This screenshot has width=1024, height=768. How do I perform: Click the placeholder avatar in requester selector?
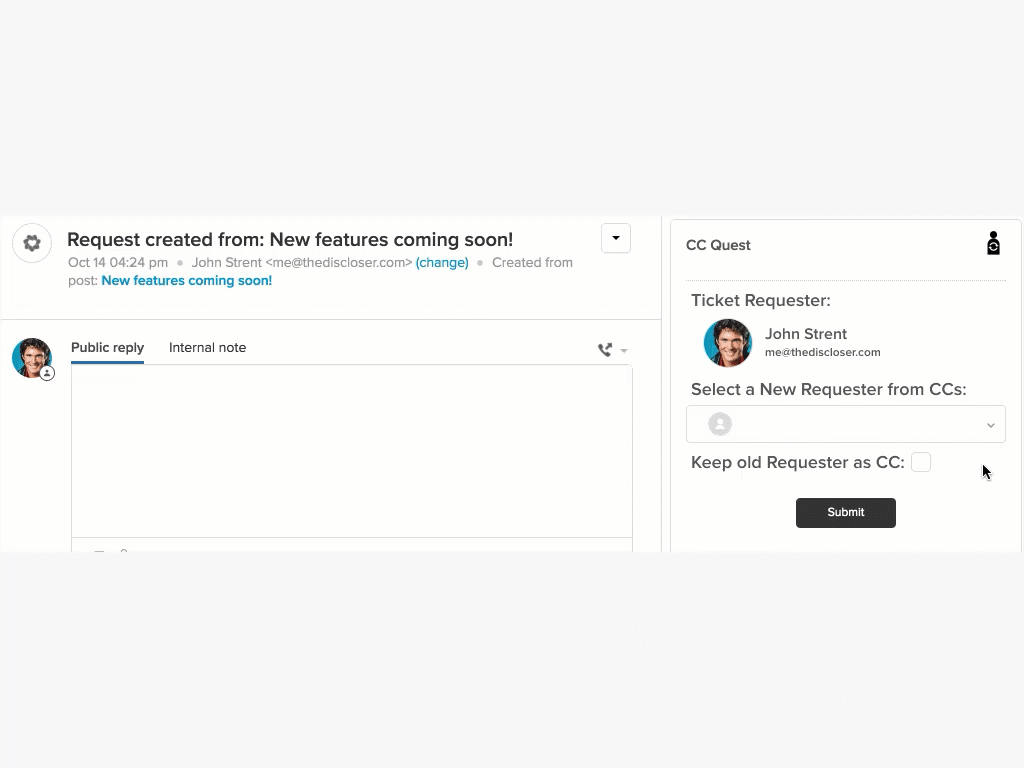[720, 424]
